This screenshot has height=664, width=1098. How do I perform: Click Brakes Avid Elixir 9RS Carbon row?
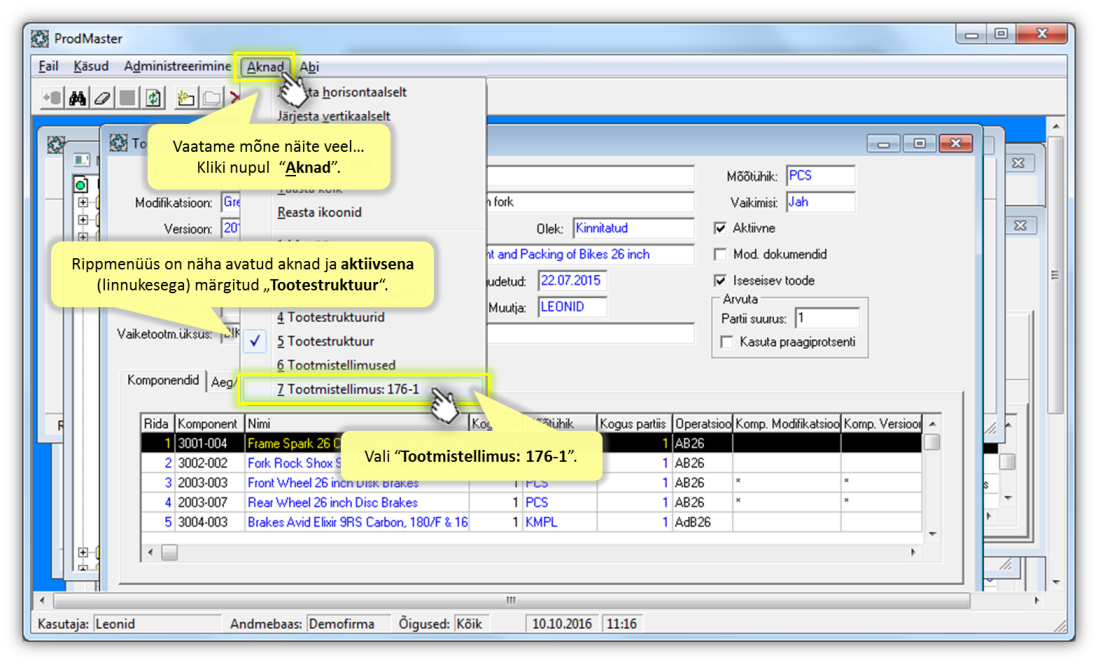coord(357,522)
